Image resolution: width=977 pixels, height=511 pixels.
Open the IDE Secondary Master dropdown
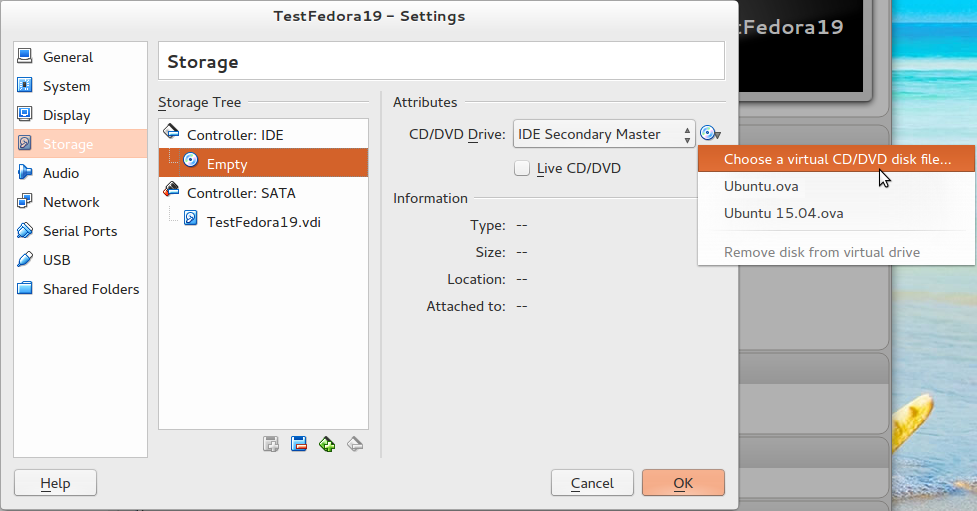604,134
